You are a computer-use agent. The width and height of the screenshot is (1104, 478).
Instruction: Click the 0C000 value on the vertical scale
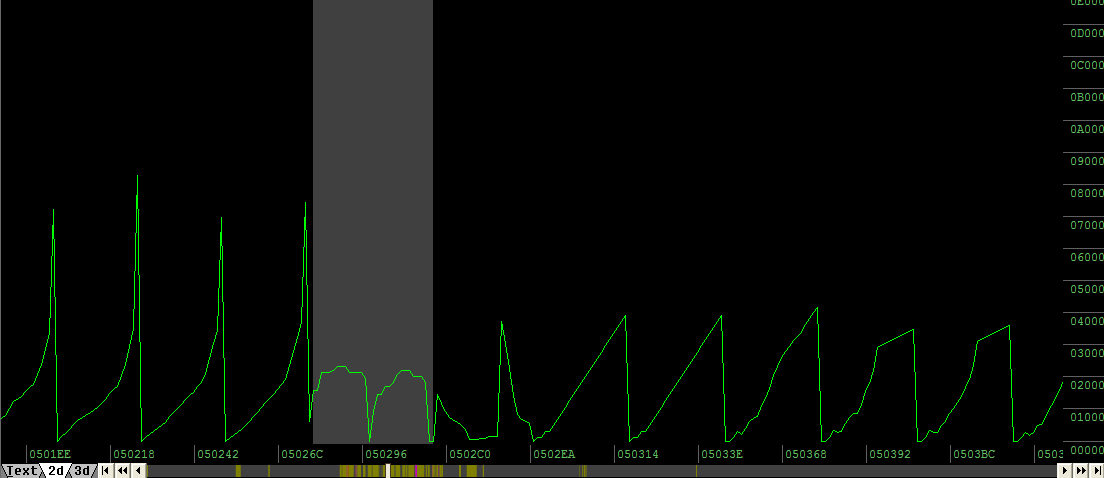point(1086,65)
